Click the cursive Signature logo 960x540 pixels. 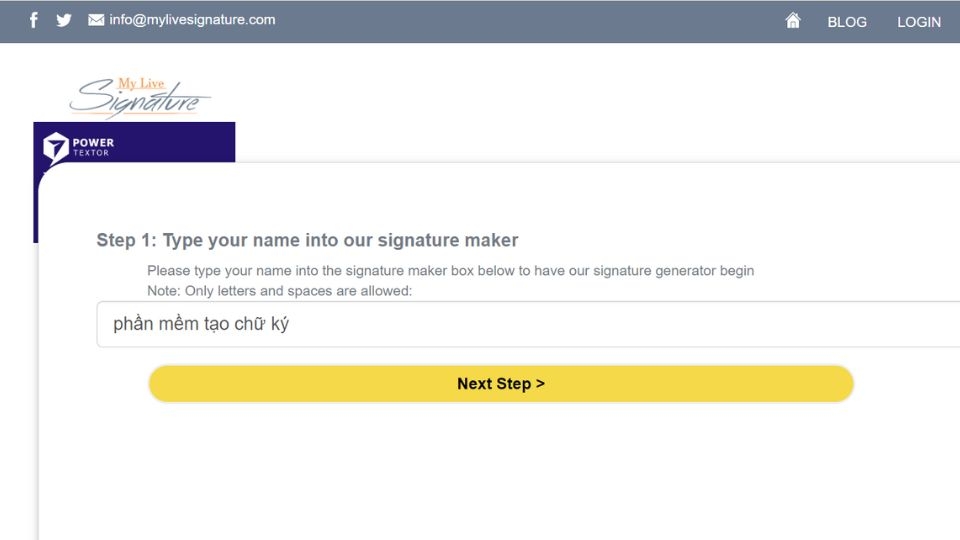click(x=138, y=100)
